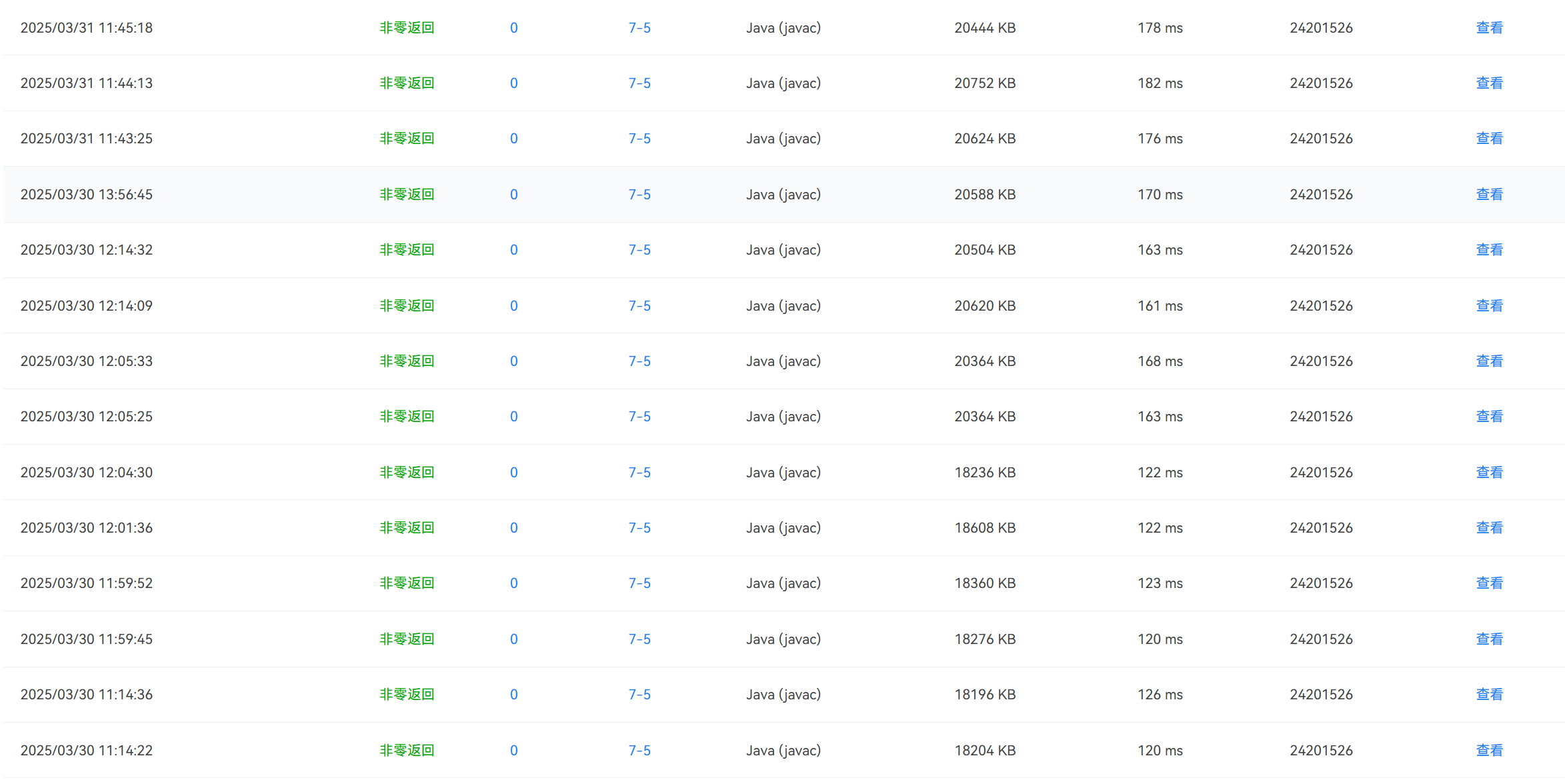Click score 0 in the 11:44:13 row
The image size is (1565, 784).
(x=513, y=83)
